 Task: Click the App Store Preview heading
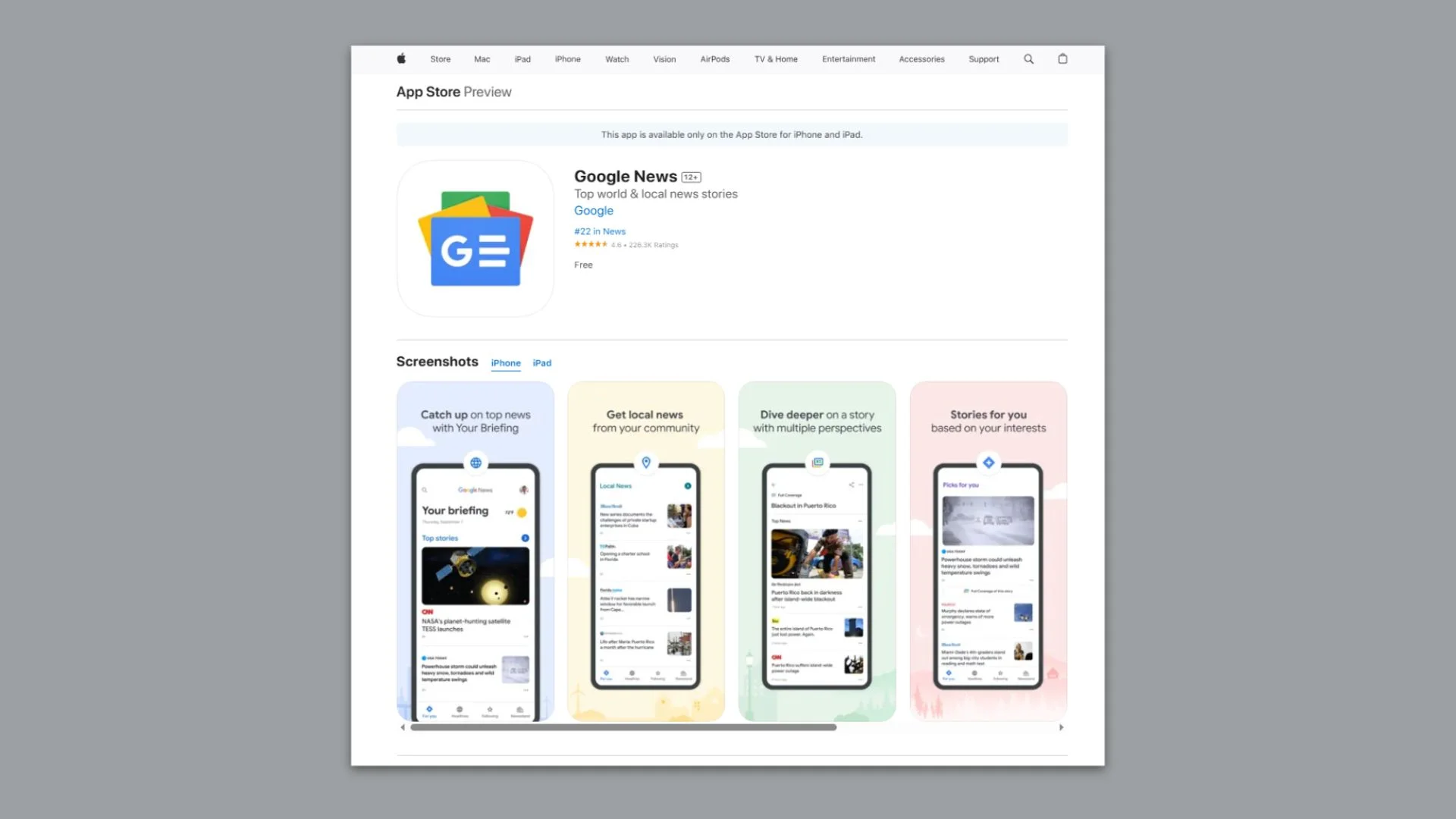453,92
